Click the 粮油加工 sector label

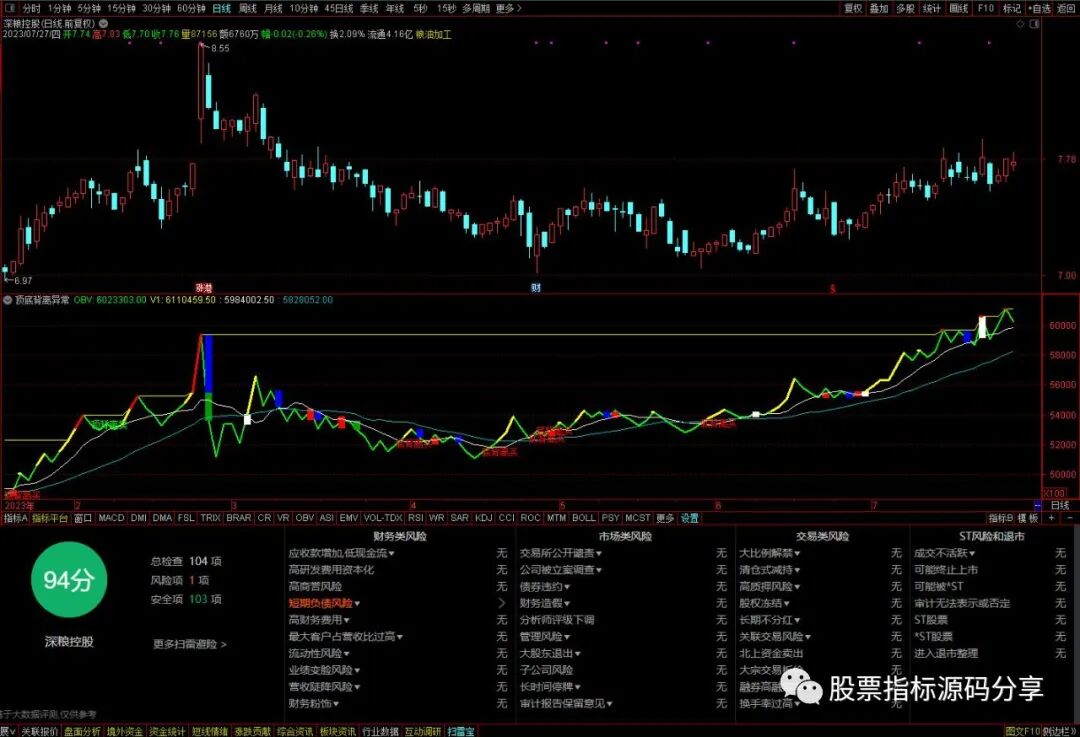click(433, 34)
